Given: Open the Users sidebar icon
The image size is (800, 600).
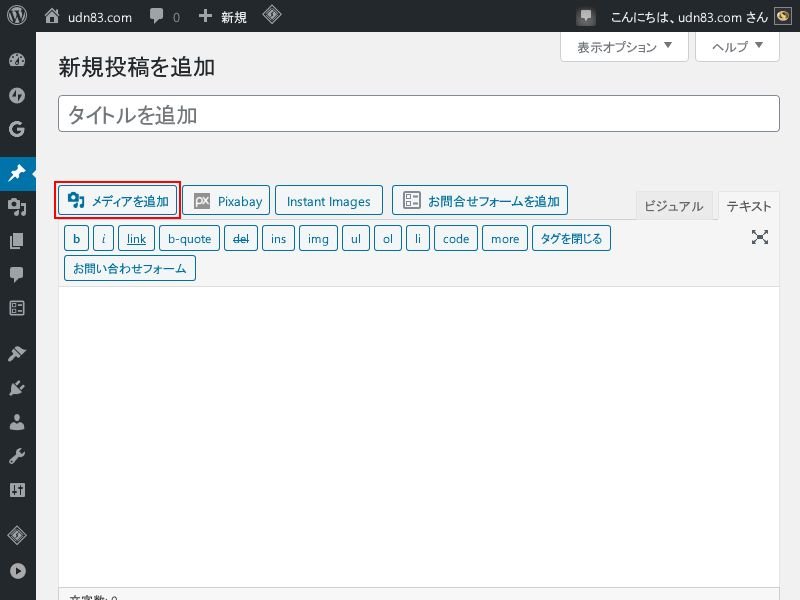Looking at the screenshot, I should tap(17, 422).
